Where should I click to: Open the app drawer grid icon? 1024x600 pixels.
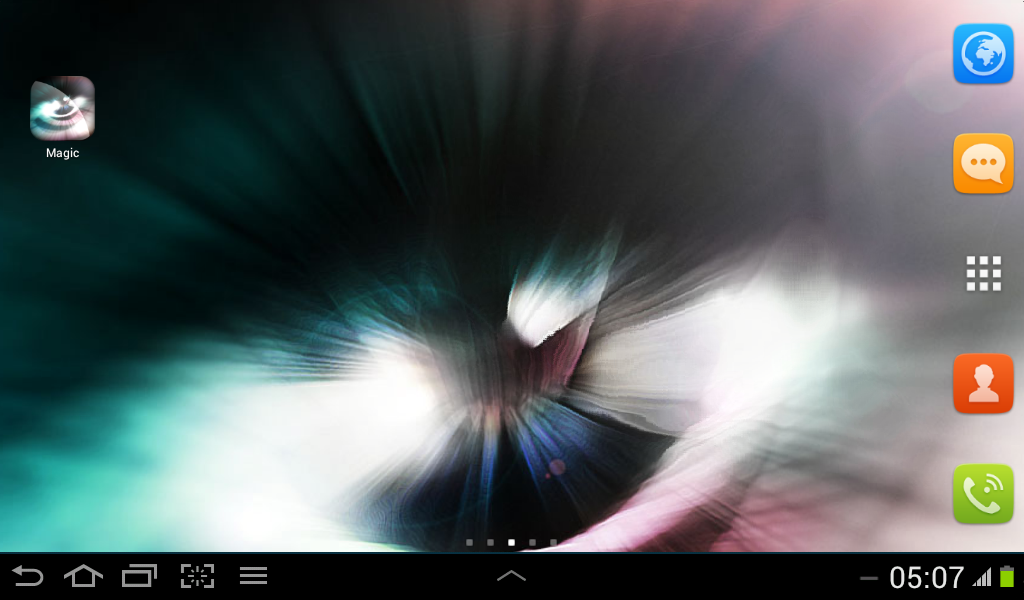[x=984, y=274]
